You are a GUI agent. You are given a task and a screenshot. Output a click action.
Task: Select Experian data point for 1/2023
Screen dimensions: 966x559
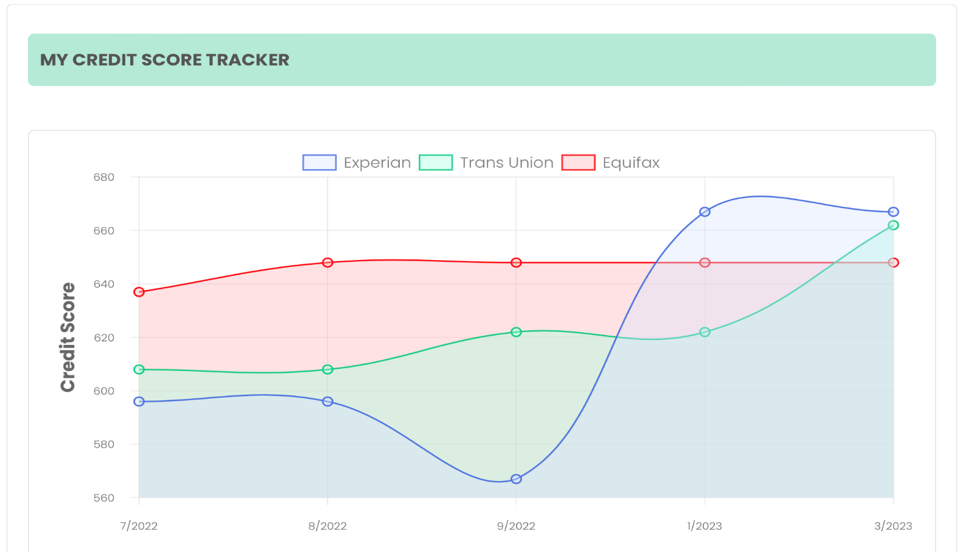[x=705, y=212]
